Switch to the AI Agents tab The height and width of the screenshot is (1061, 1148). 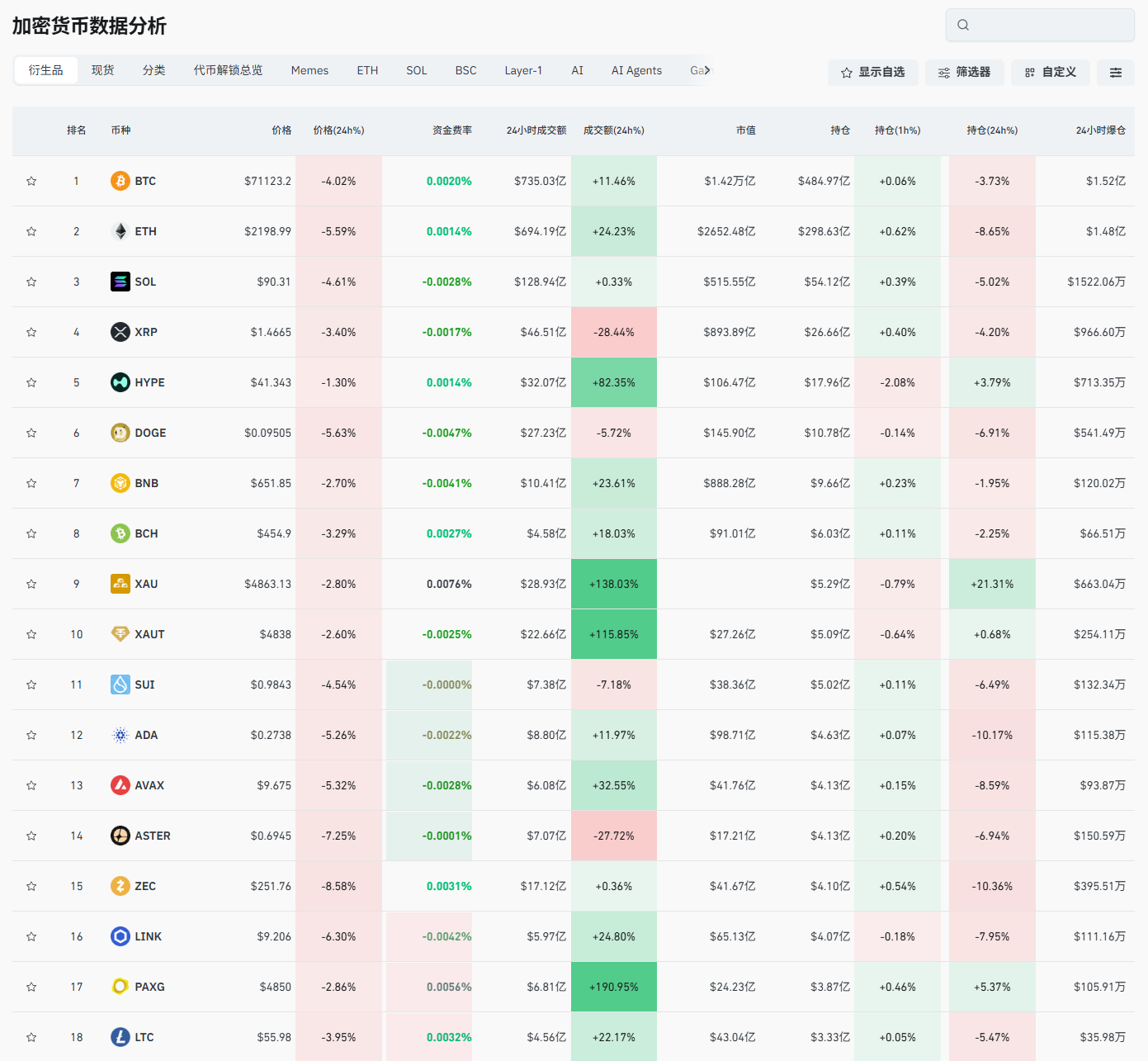(636, 70)
